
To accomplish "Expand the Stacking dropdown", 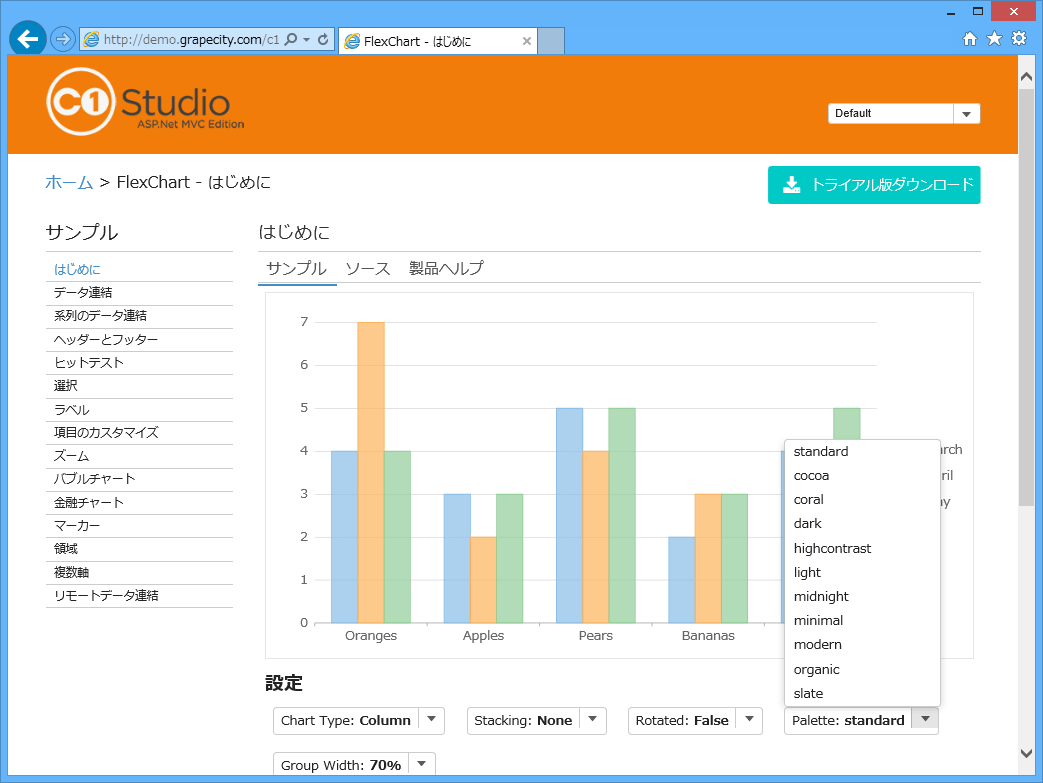I will click(592, 720).
